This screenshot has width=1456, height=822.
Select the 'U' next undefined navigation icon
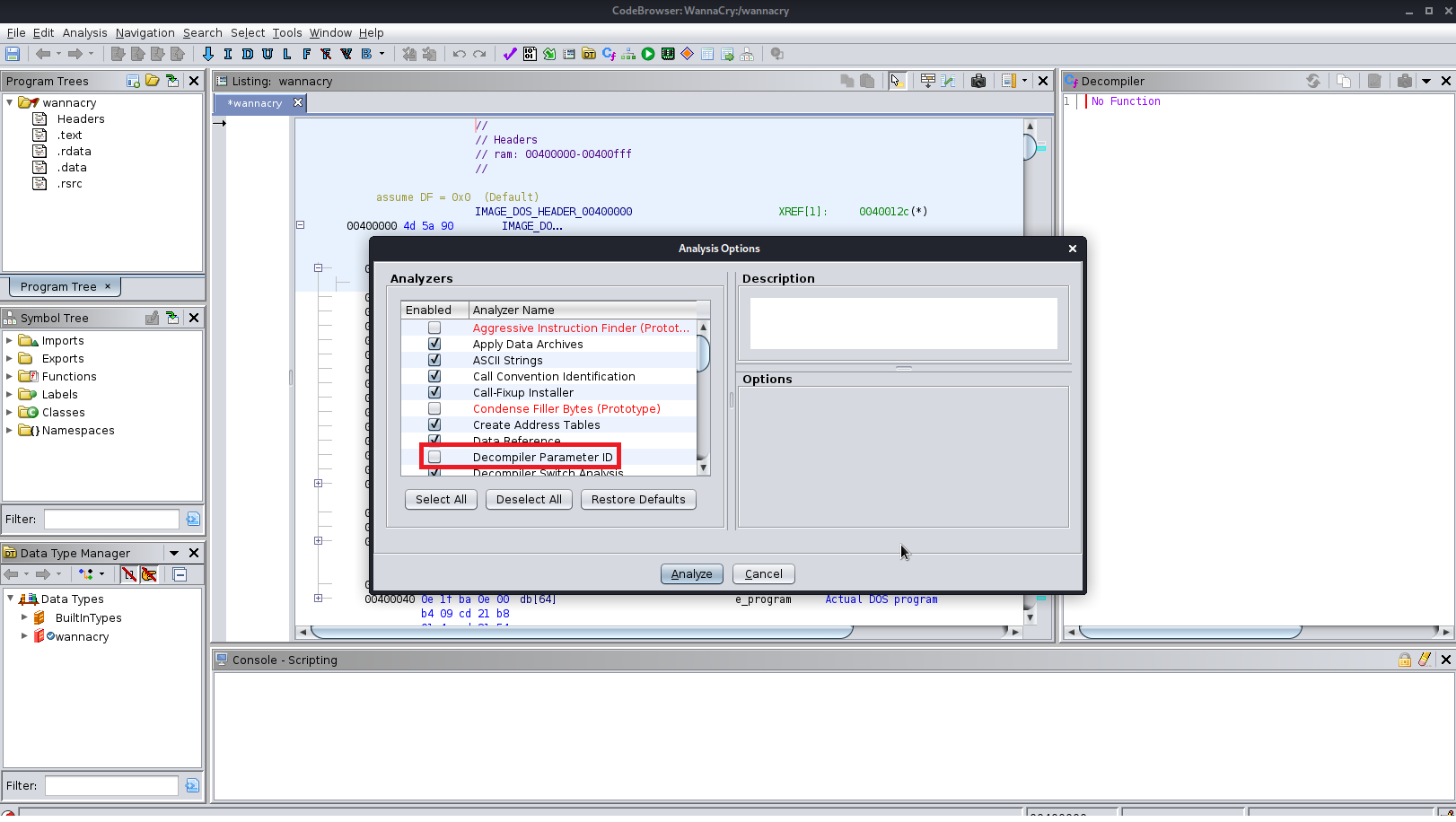click(268, 54)
